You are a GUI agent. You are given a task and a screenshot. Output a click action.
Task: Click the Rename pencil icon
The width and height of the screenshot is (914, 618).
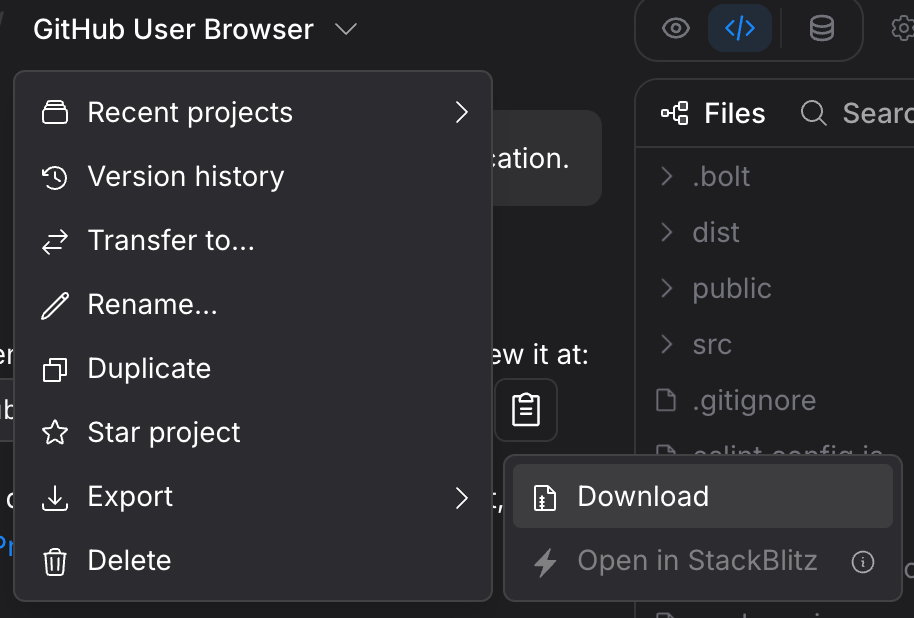(x=55, y=306)
